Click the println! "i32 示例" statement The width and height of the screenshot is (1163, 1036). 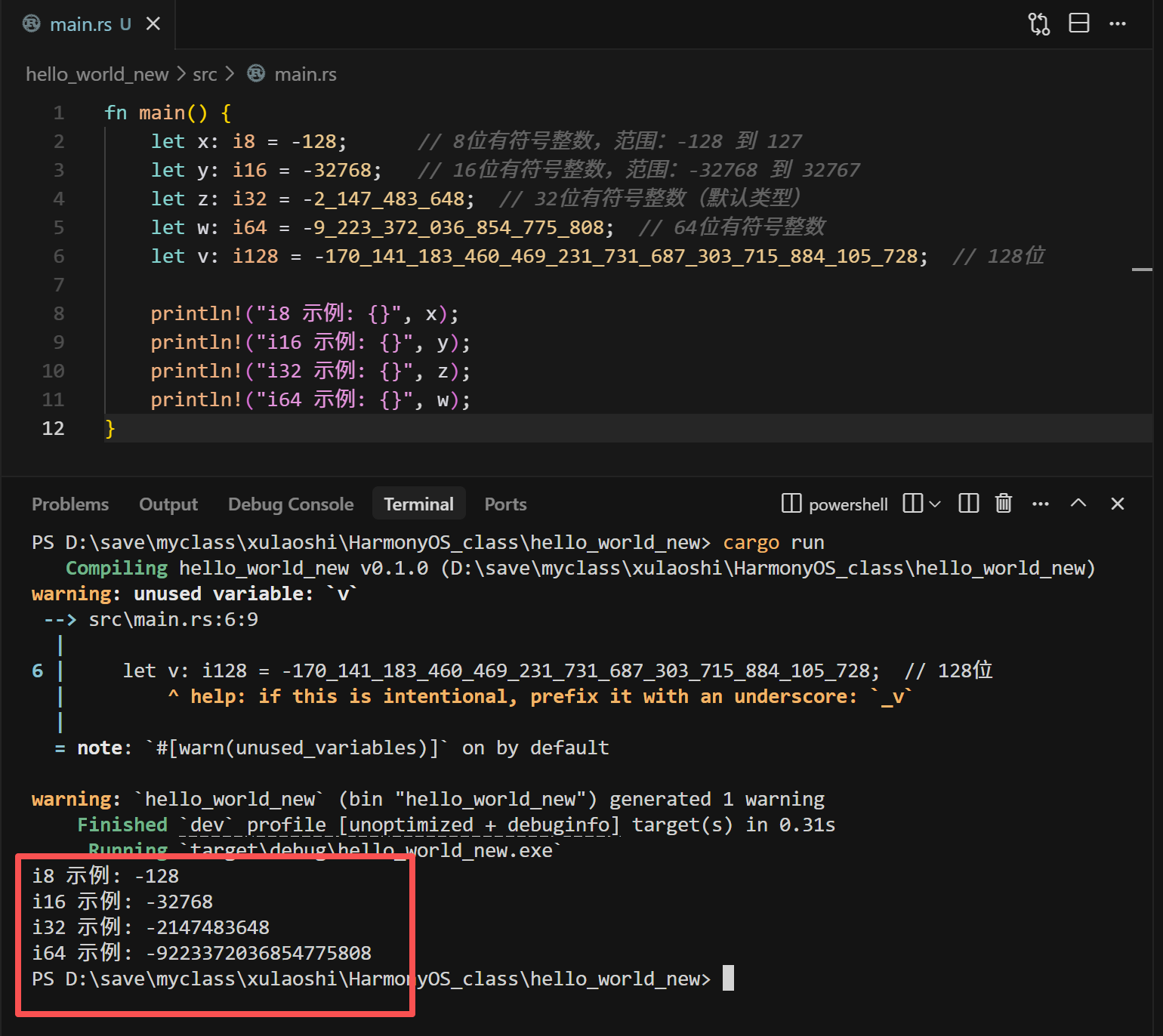coord(310,372)
